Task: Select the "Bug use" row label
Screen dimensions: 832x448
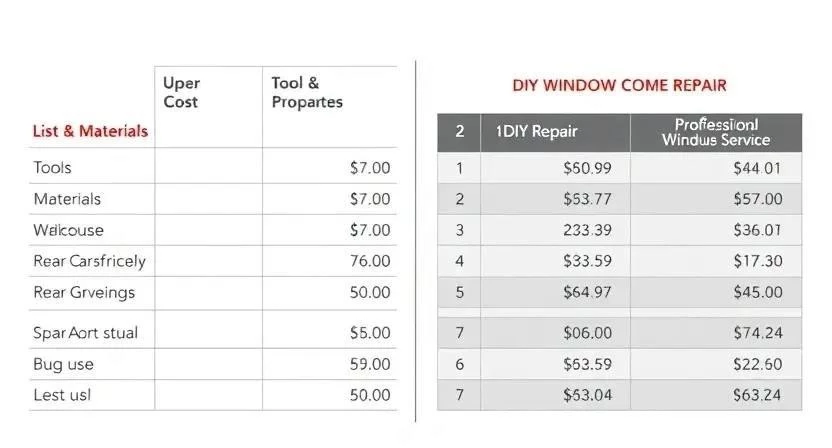Action: [x=63, y=364]
